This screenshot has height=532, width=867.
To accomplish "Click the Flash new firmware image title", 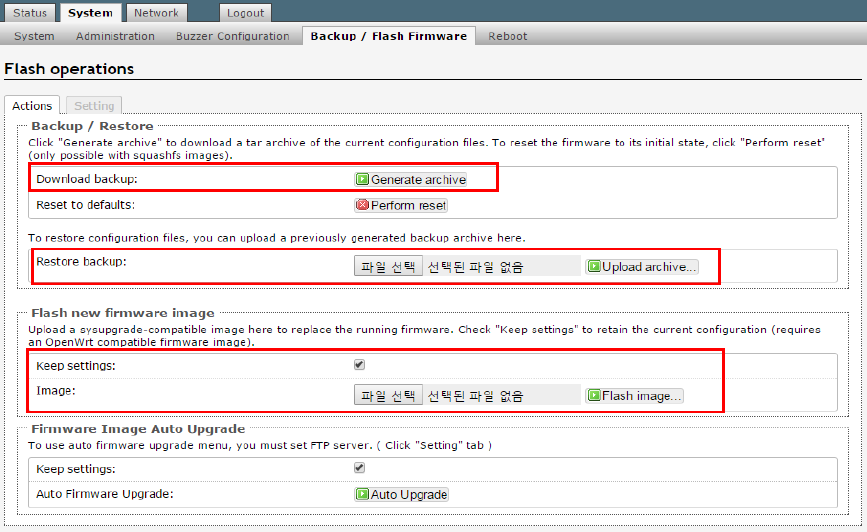I will click(x=123, y=313).
